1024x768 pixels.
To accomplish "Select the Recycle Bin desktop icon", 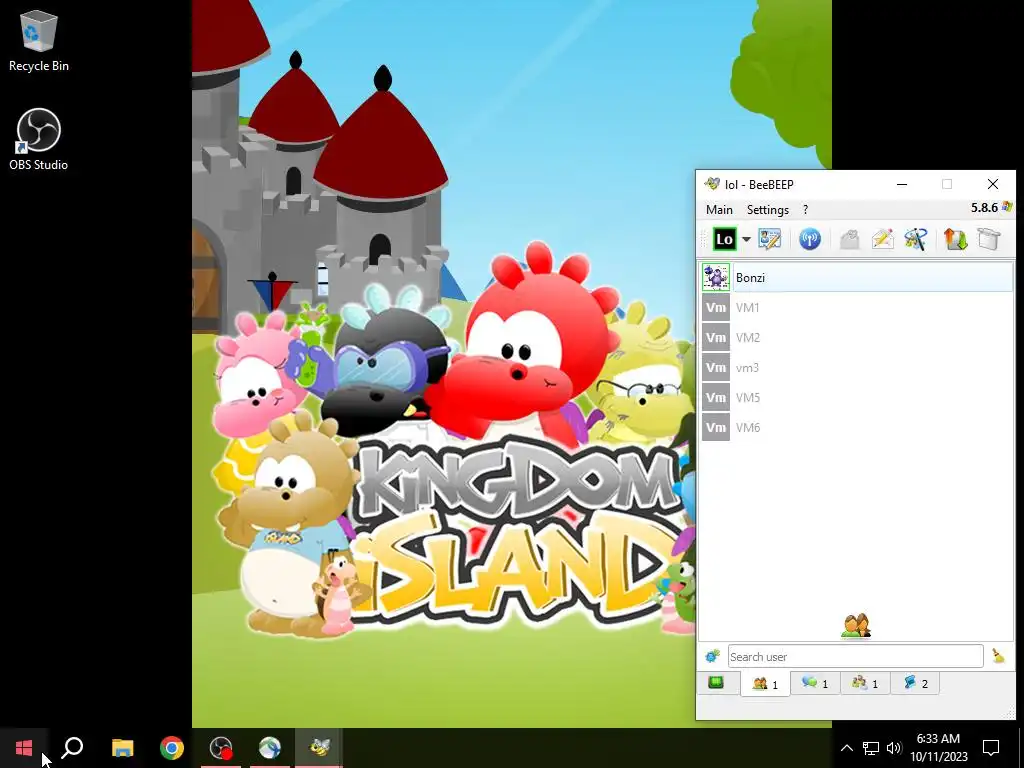I will pos(39,39).
